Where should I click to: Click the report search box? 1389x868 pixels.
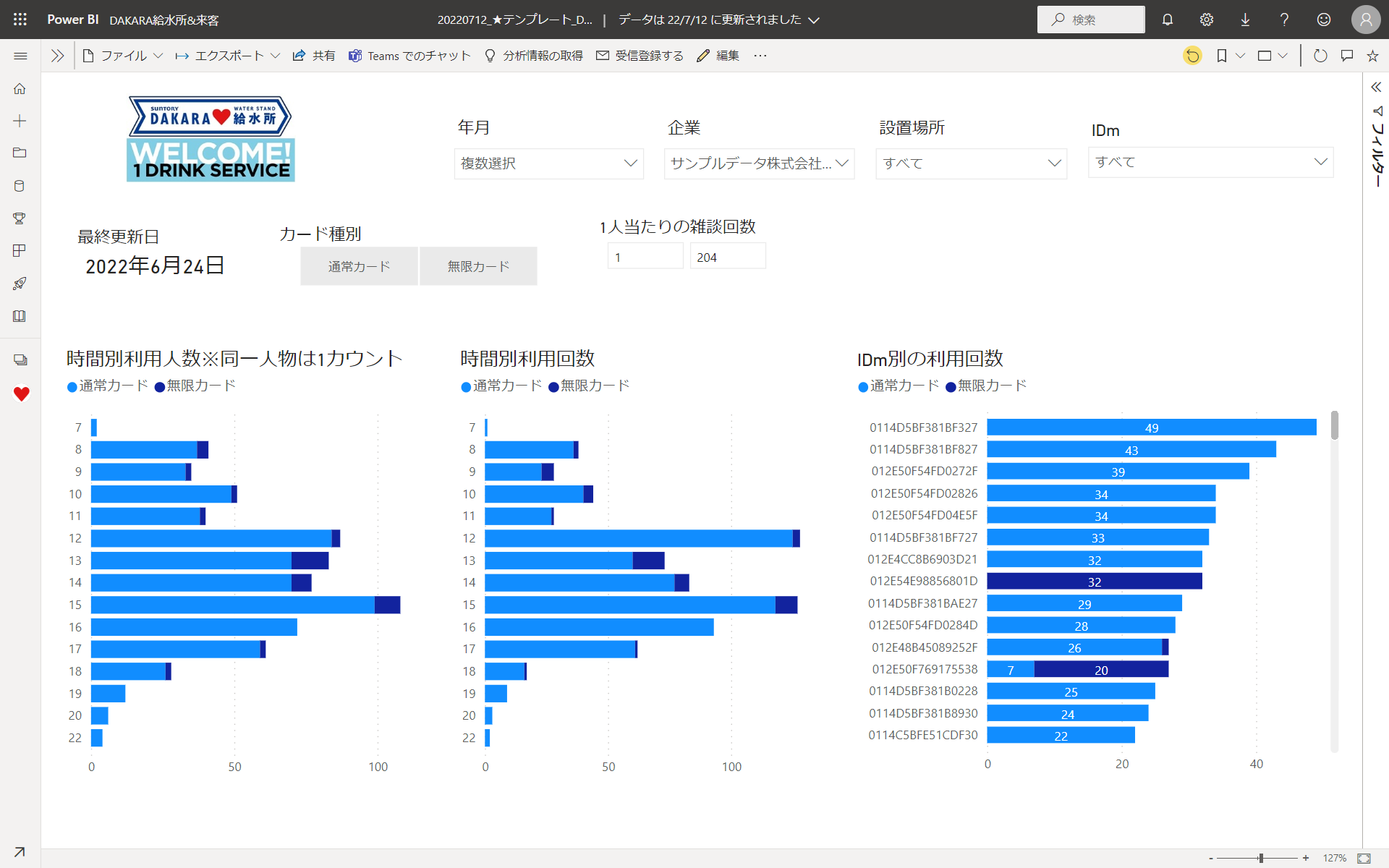click(x=1091, y=20)
